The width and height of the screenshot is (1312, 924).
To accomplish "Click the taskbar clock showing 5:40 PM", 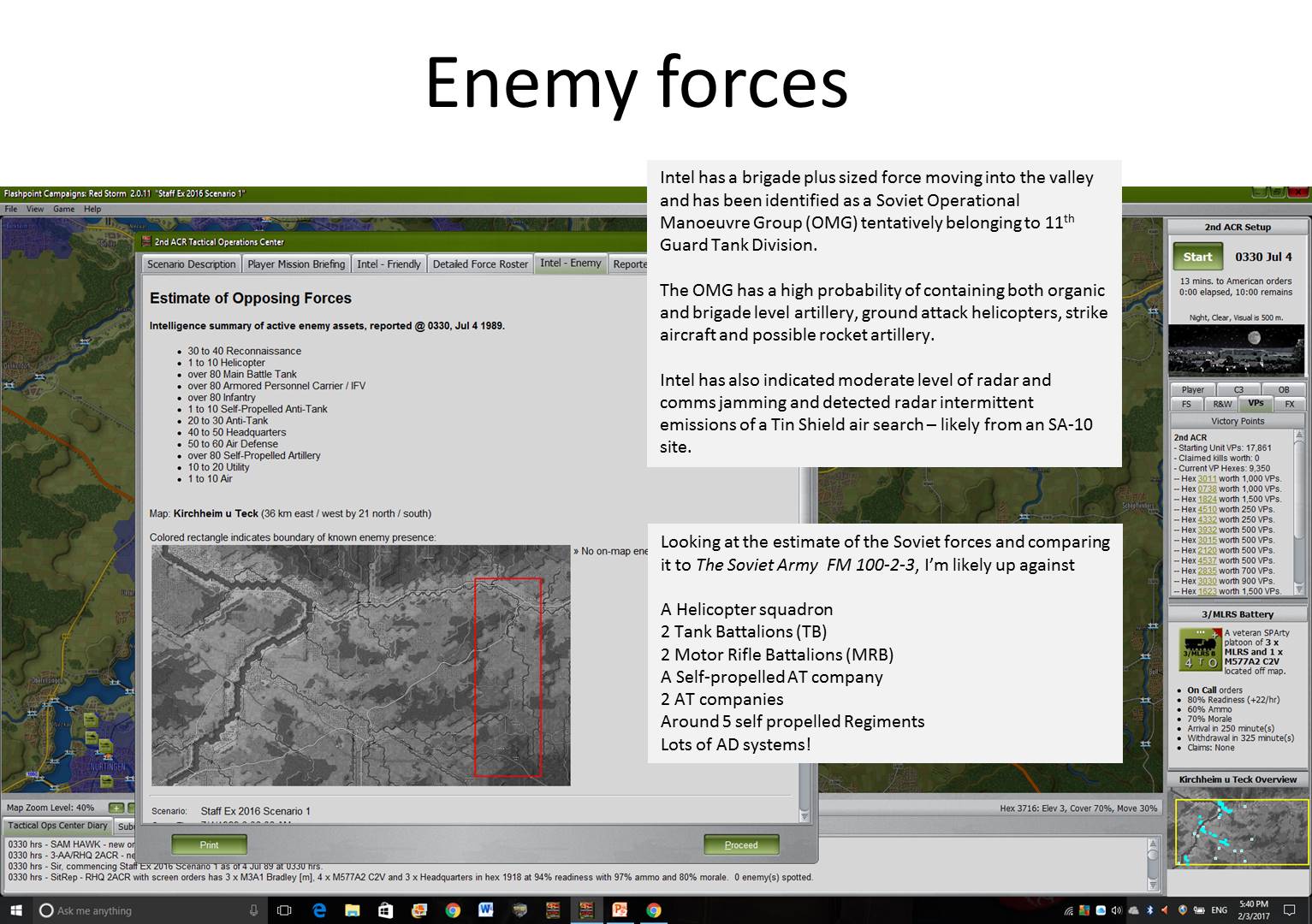I will (x=1253, y=910).
